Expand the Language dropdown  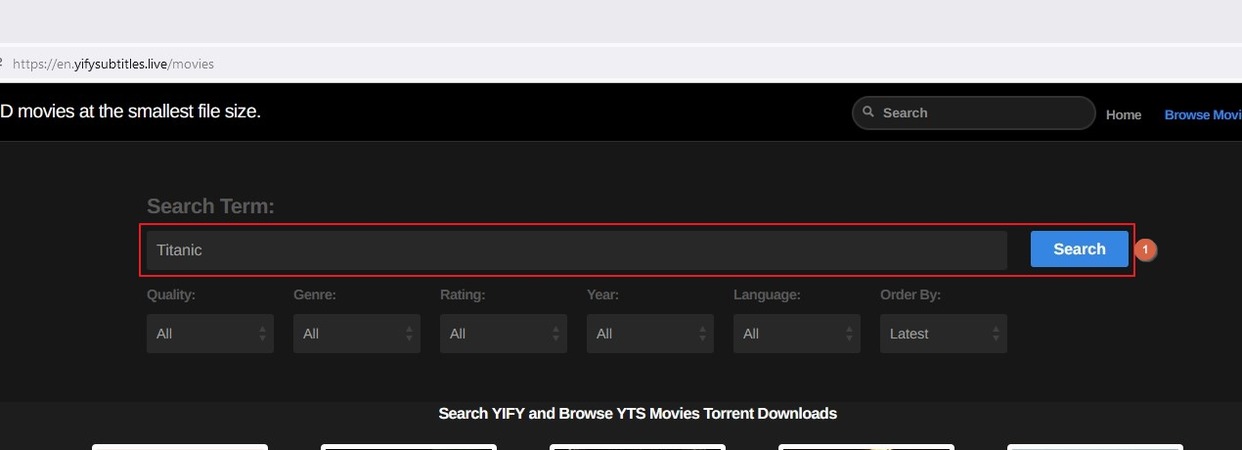coord(796,334)
